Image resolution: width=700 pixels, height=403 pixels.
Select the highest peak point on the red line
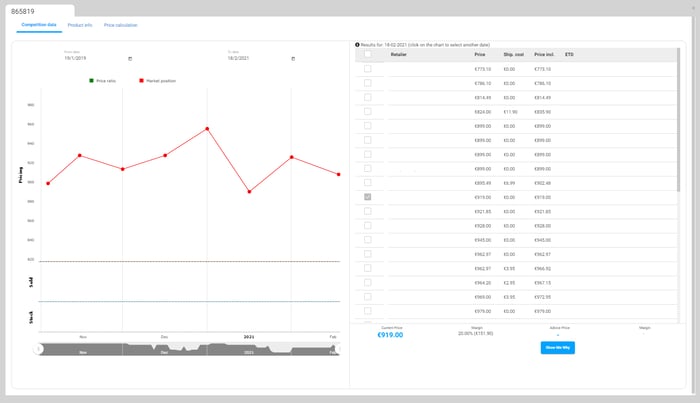207,129
